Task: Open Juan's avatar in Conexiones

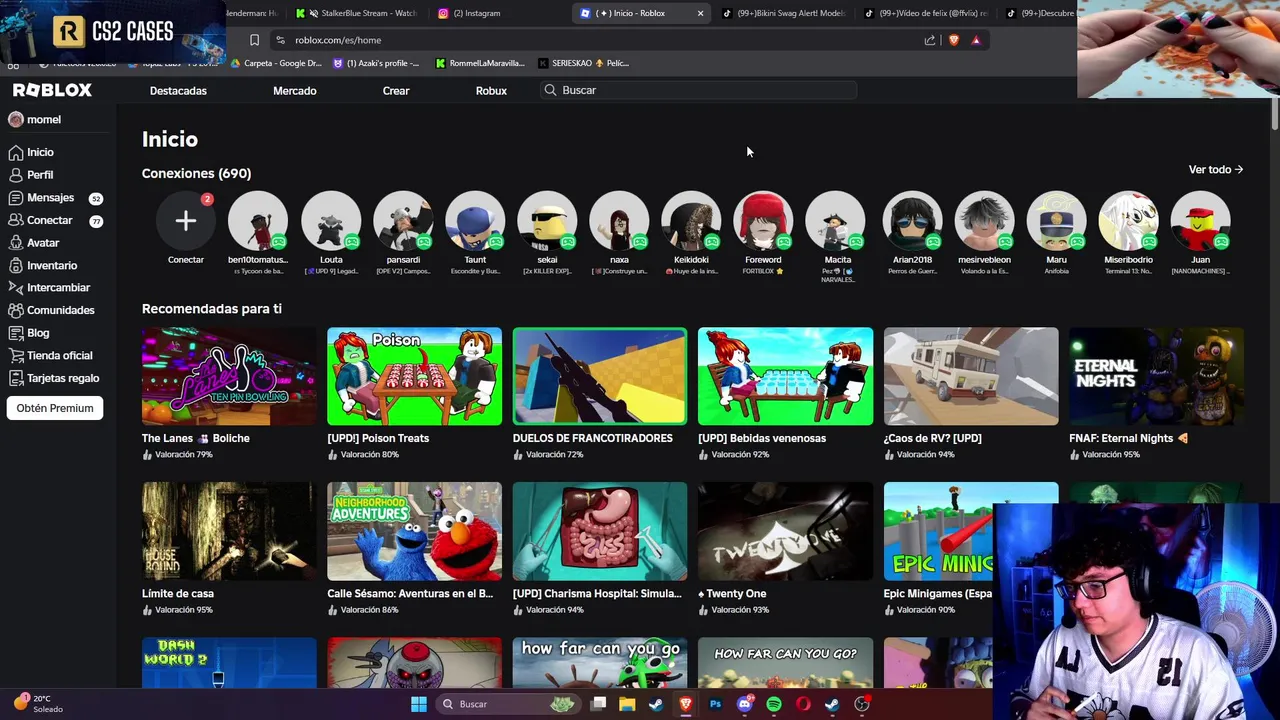Action: (x=1200, y=221)
